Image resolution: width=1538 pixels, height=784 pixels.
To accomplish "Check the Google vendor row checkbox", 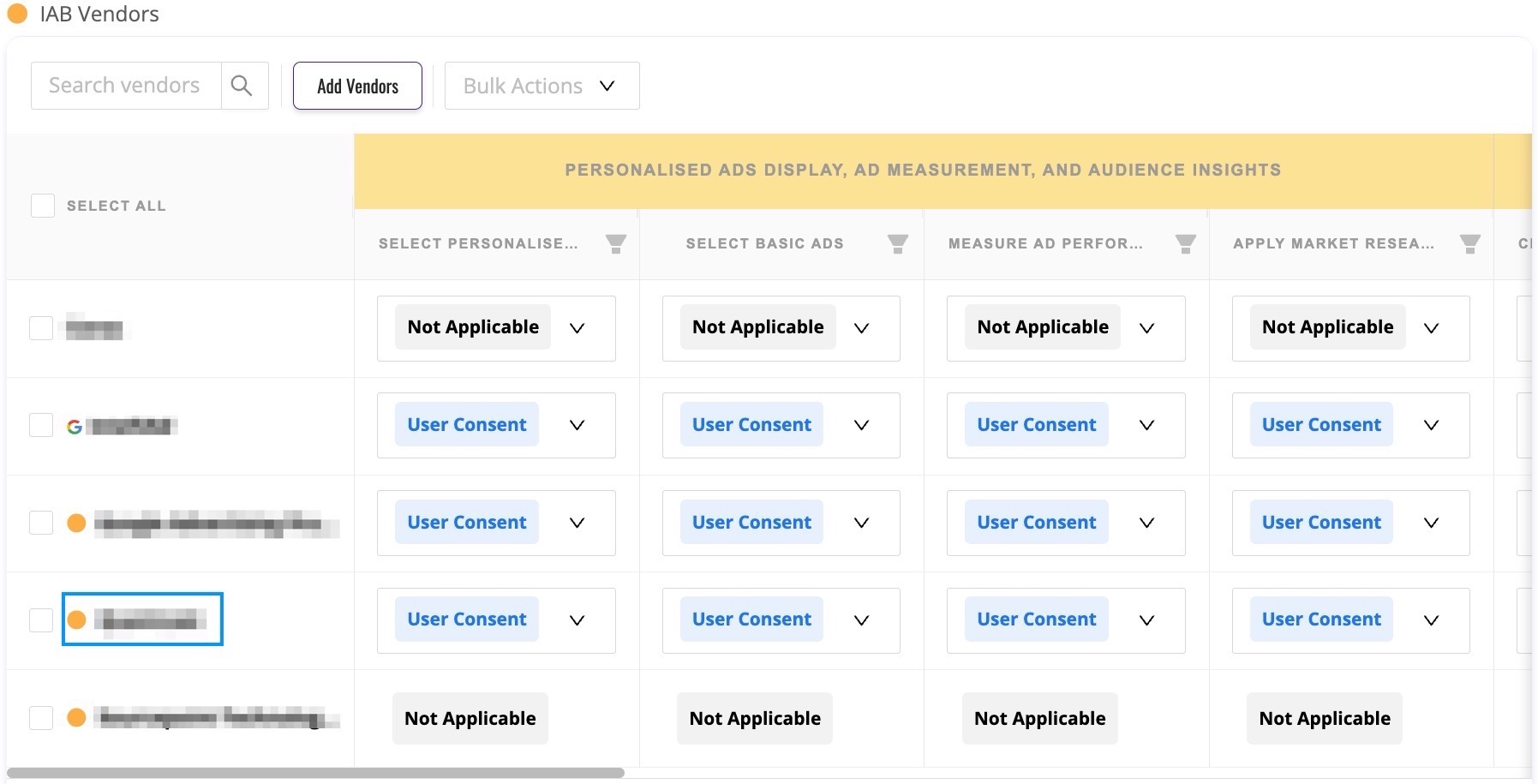I will pos(41,425).
